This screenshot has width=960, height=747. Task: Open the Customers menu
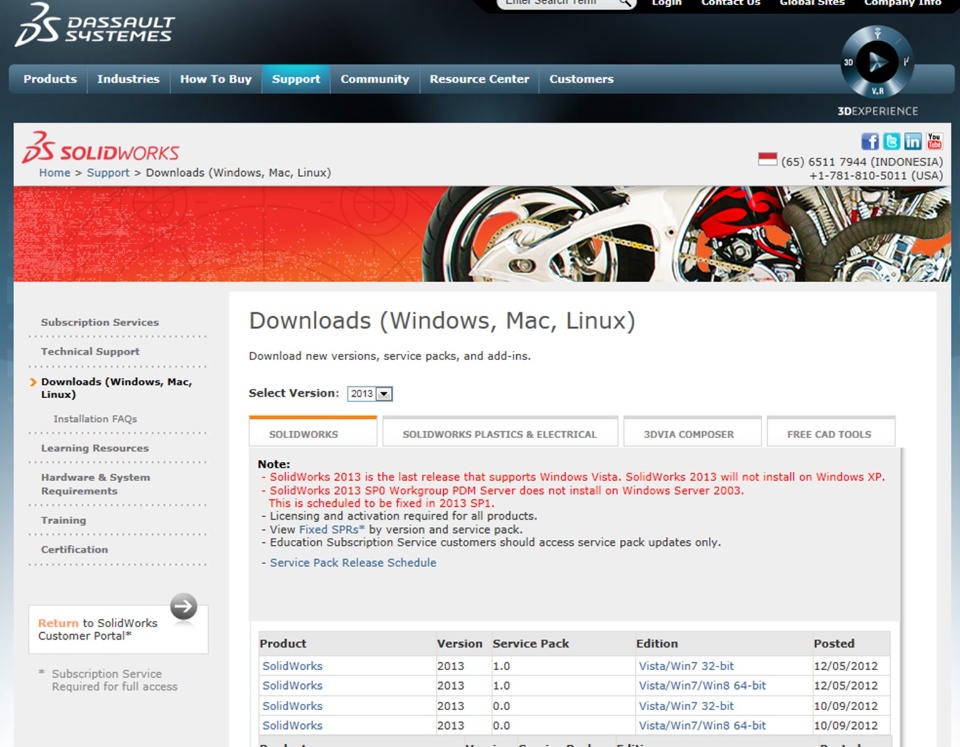coord(581,79)
